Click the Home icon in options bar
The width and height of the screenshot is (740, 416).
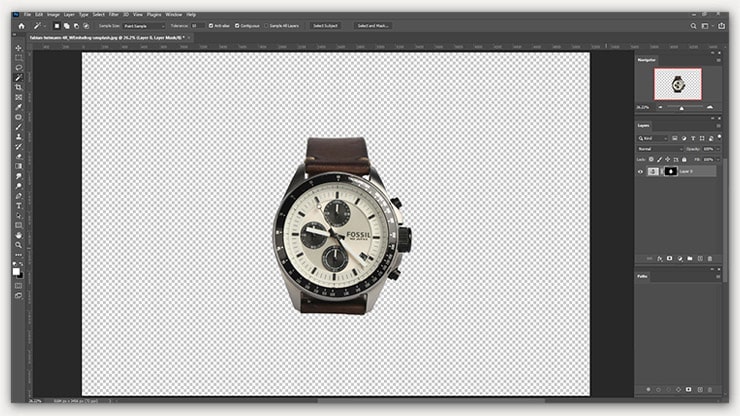click(x=21, y=26)
